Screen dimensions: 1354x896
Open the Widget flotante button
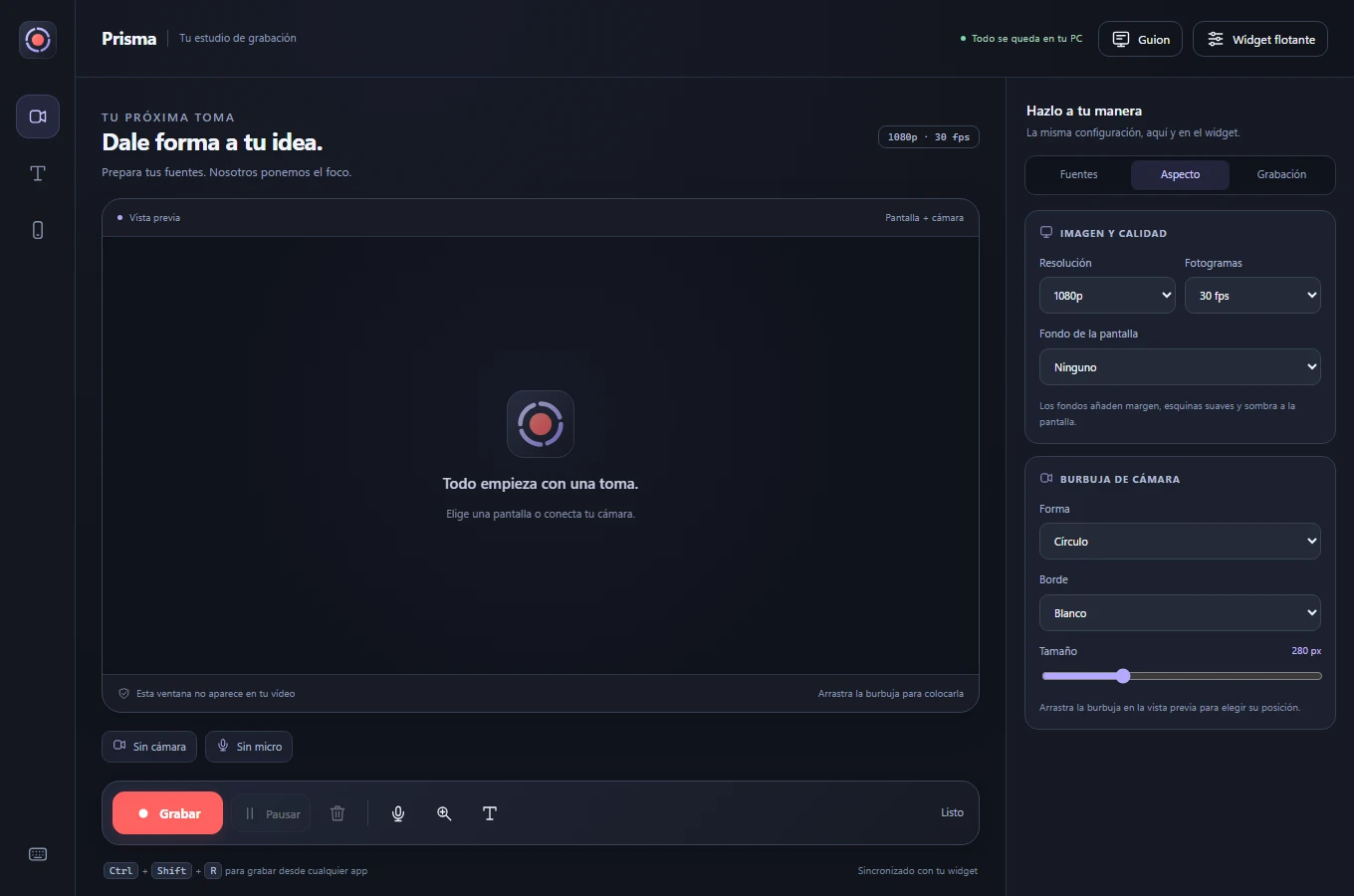[x=1260, y=39]
